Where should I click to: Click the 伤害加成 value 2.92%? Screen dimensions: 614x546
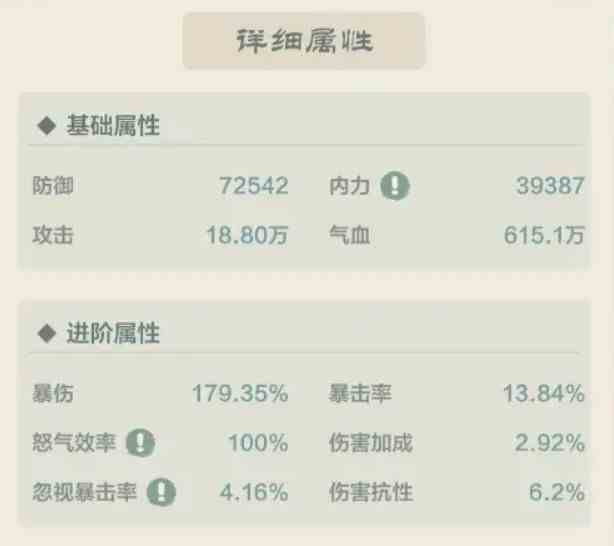550,443
